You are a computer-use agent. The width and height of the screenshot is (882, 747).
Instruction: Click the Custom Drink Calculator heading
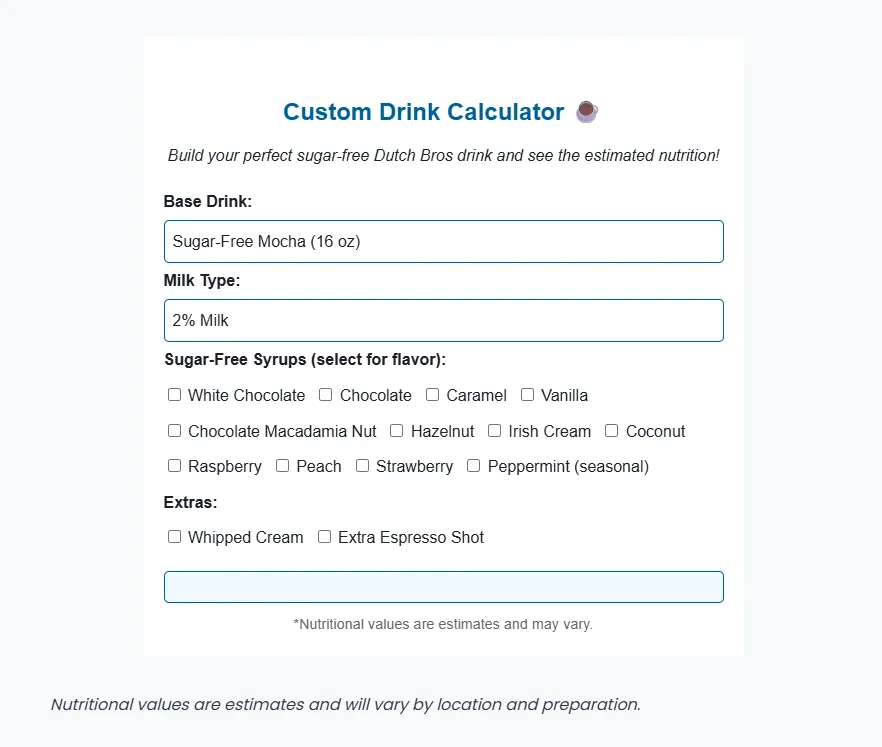[425, 111]
